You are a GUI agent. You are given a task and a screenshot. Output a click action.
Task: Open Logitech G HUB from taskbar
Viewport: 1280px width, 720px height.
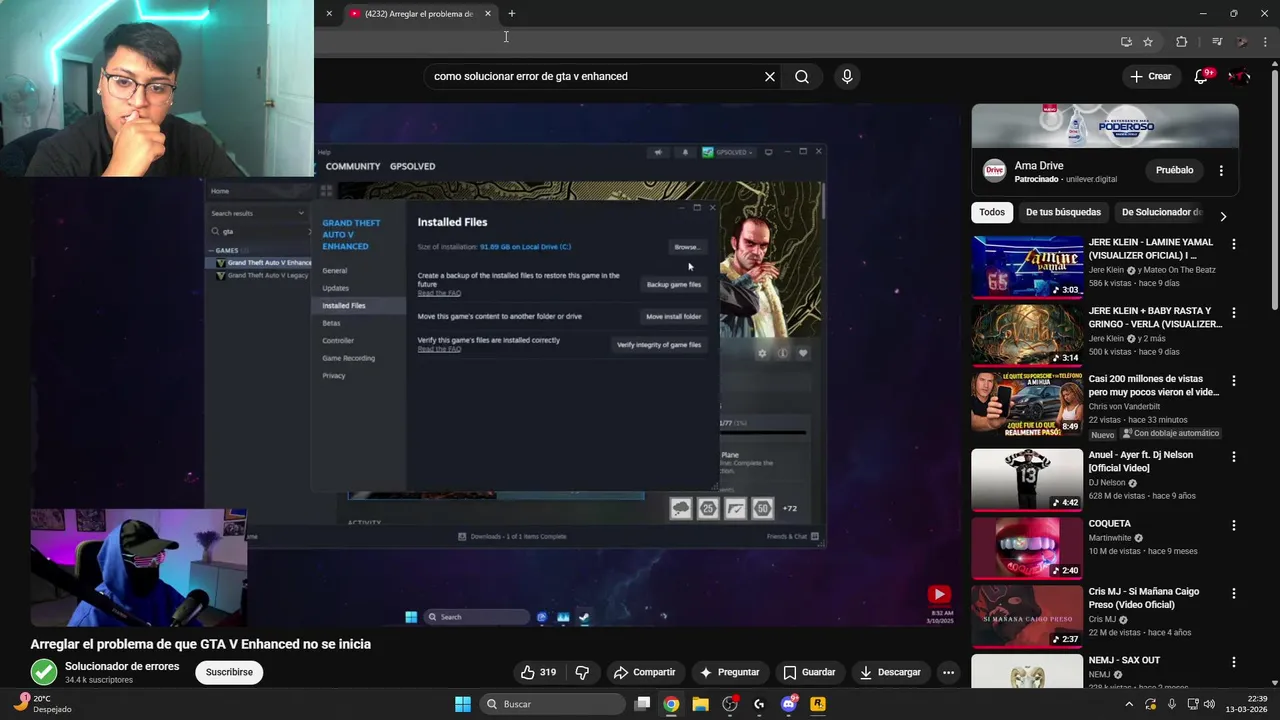pyautogui.click(x=759, y=704)
